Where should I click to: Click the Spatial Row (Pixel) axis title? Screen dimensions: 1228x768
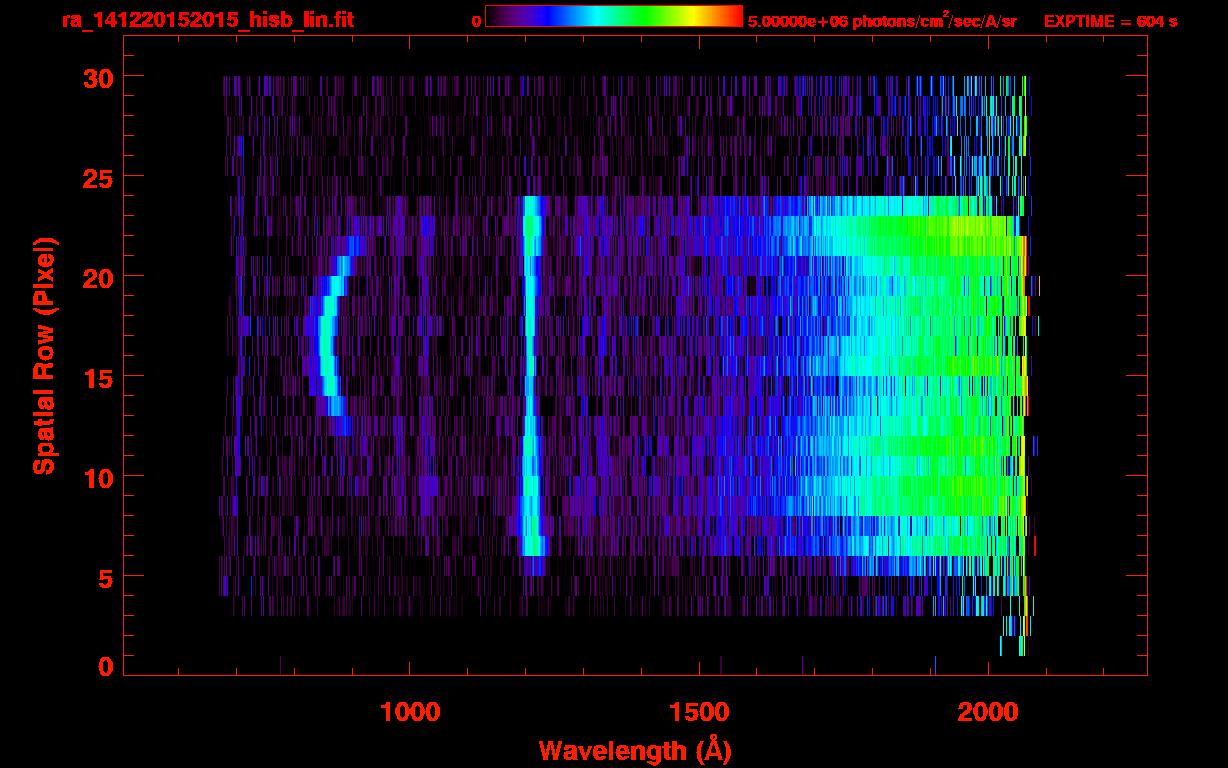(45, 356)
